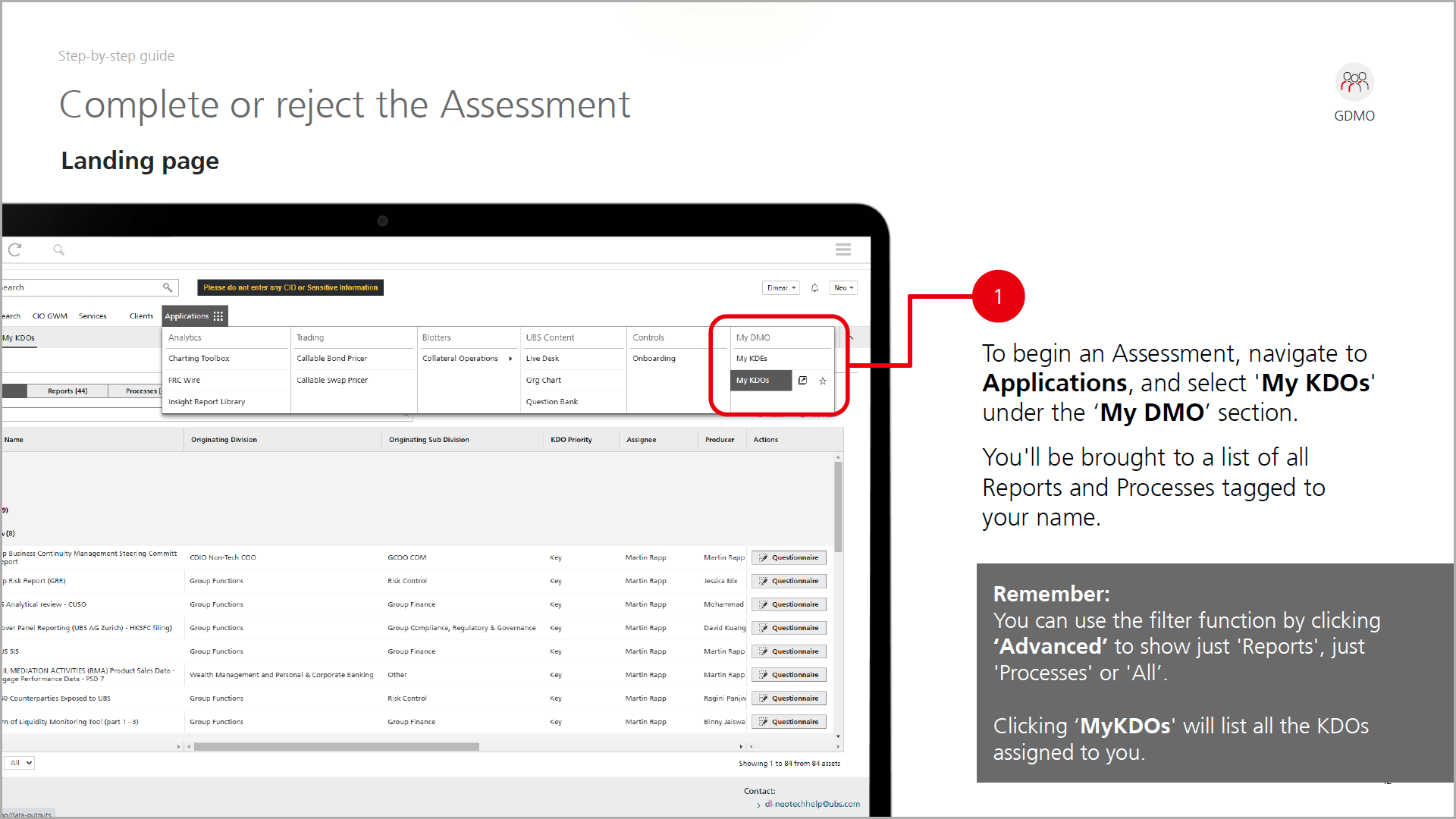Screen dimensions: 1456x819
Task: Open the All filter dropdown at bottom
Action: (20, 763)
